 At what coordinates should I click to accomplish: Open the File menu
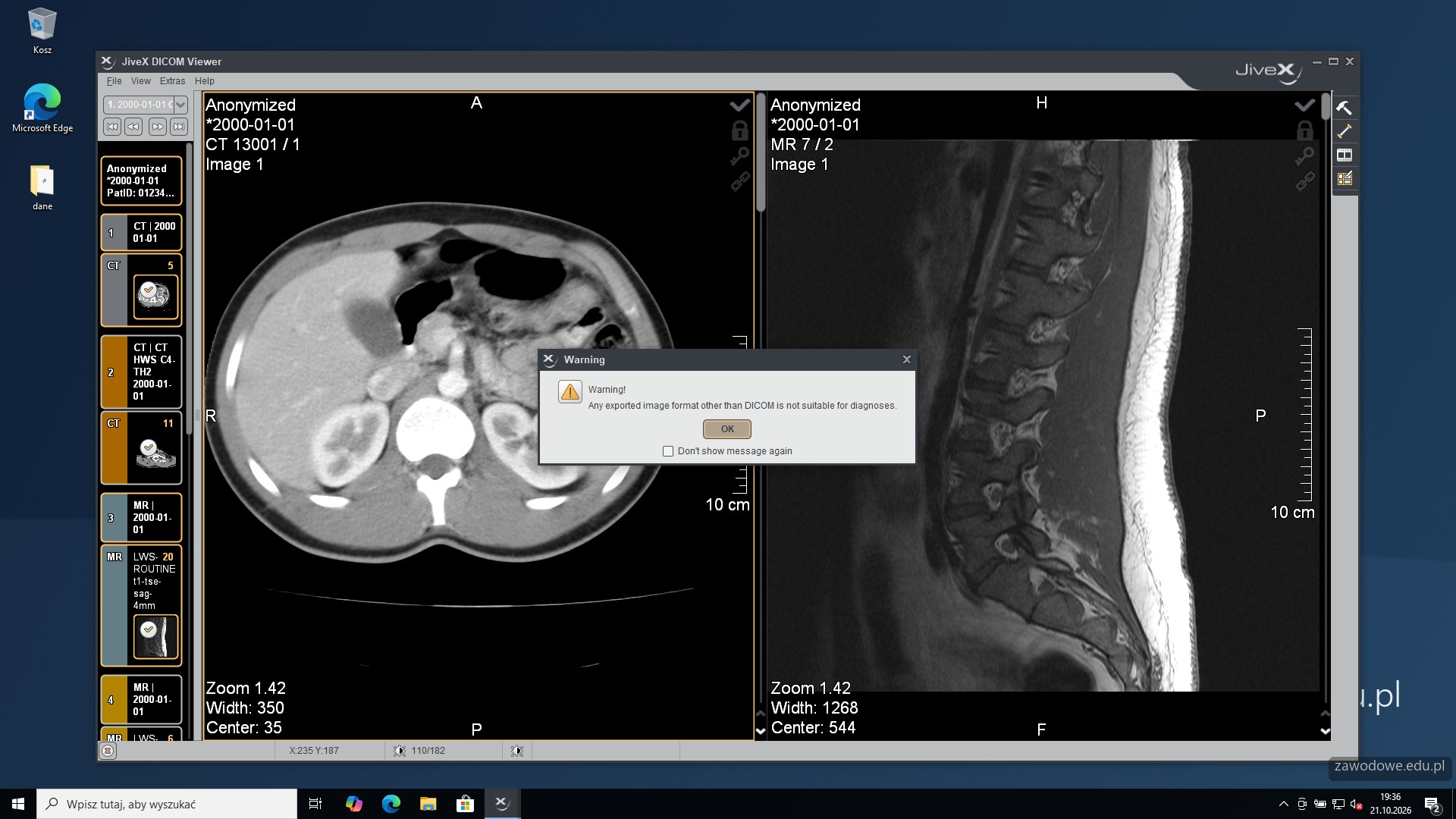coord(114,81)
